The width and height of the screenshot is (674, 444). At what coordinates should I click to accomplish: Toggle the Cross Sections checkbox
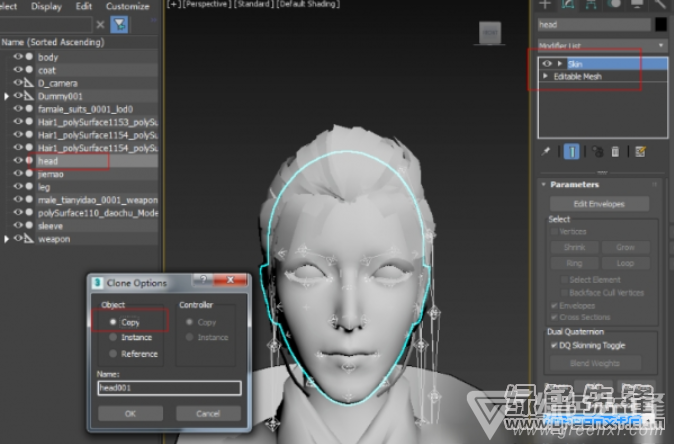click(555, 317)
